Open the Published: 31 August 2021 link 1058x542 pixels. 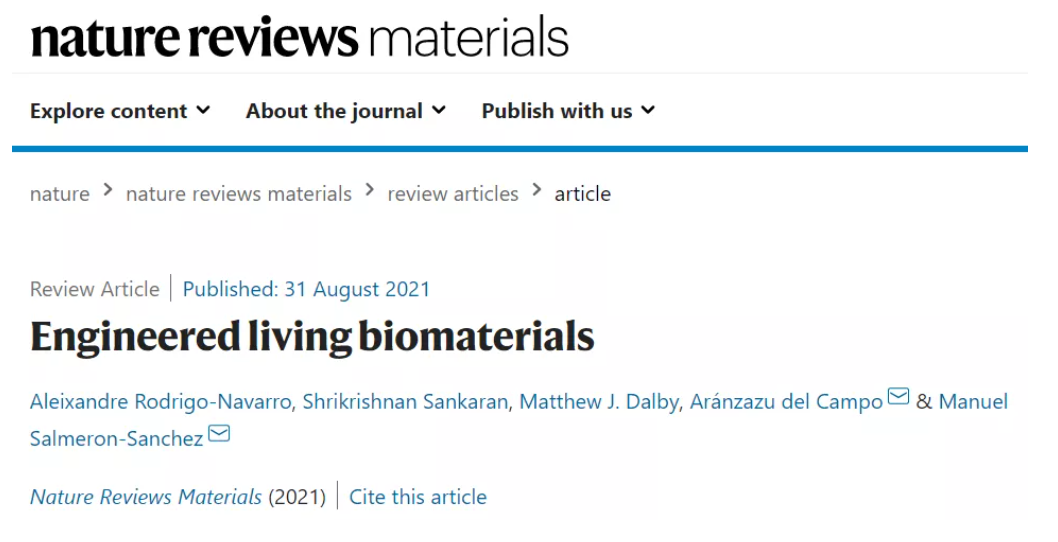tap(306, 289)
